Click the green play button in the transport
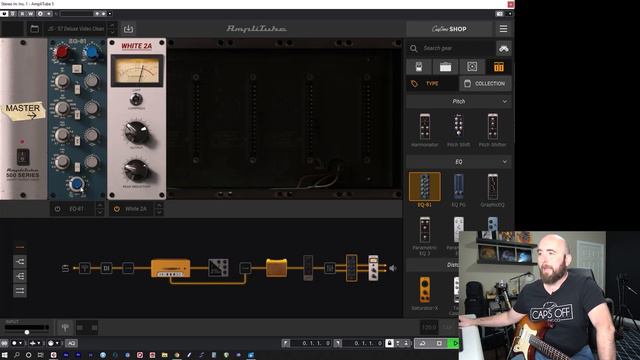 click(454, 343)
